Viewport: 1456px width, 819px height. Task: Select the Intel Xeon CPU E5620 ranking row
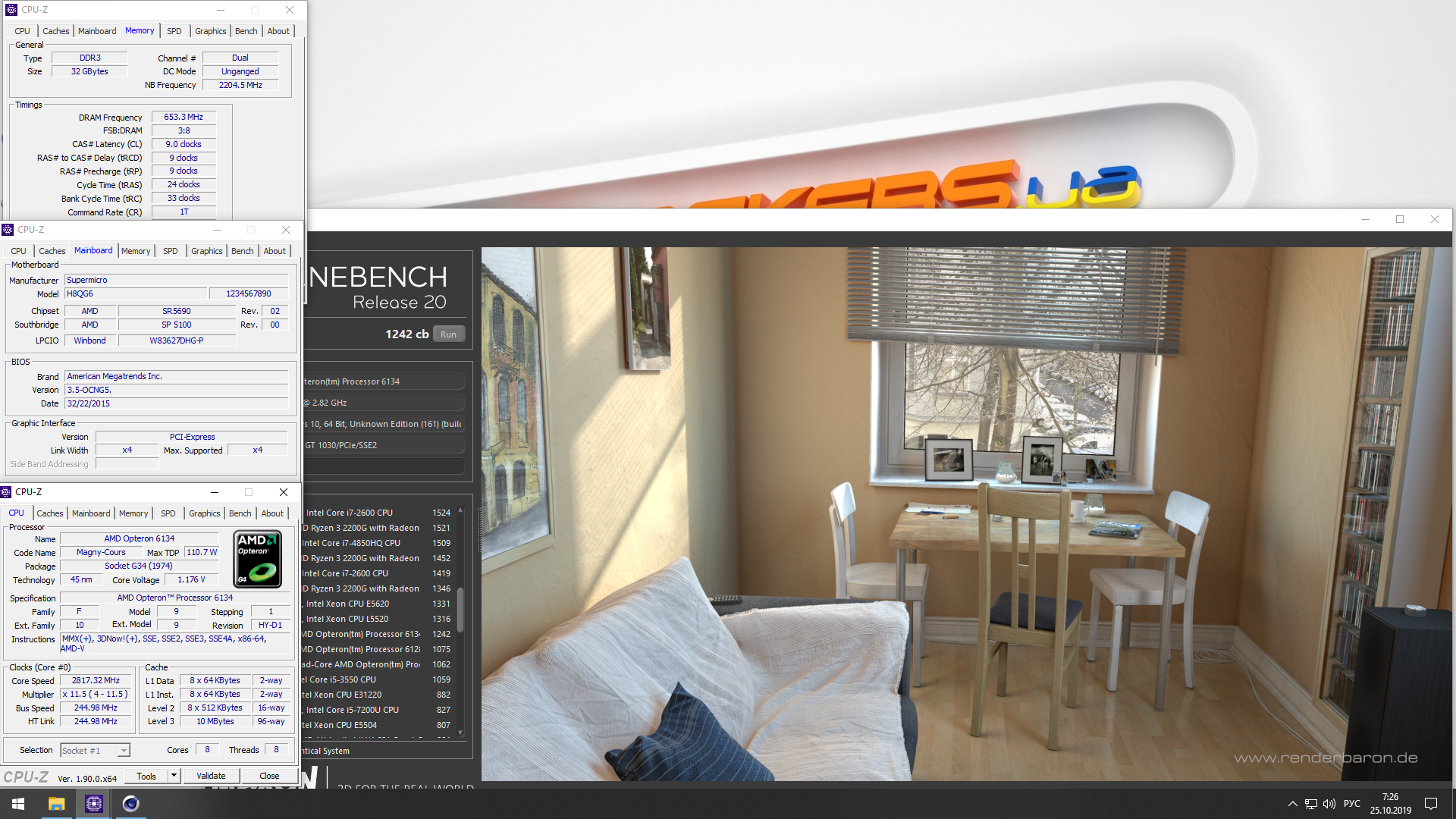coord(378,604)
